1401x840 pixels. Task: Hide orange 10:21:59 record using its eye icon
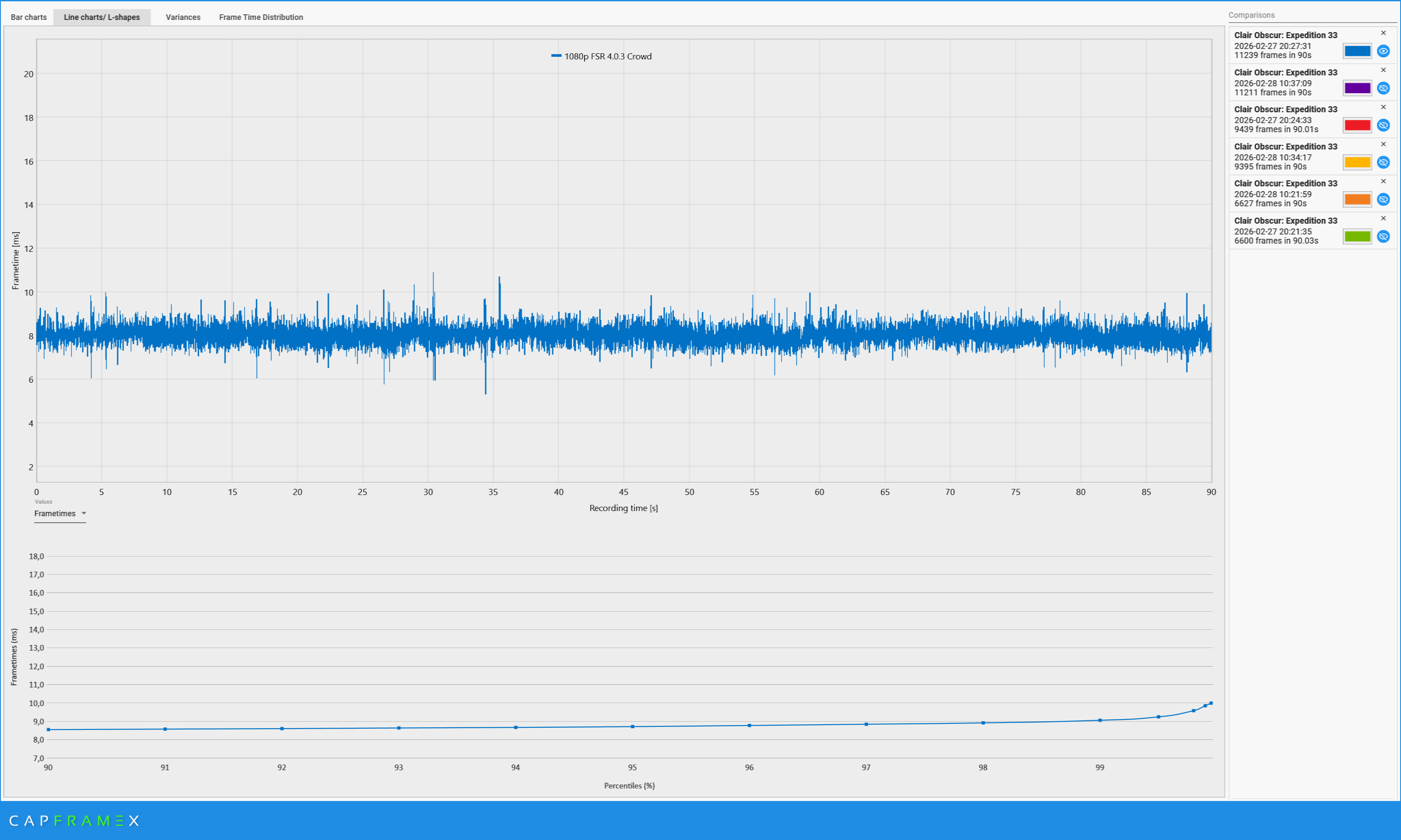(x=1384, y=199)
